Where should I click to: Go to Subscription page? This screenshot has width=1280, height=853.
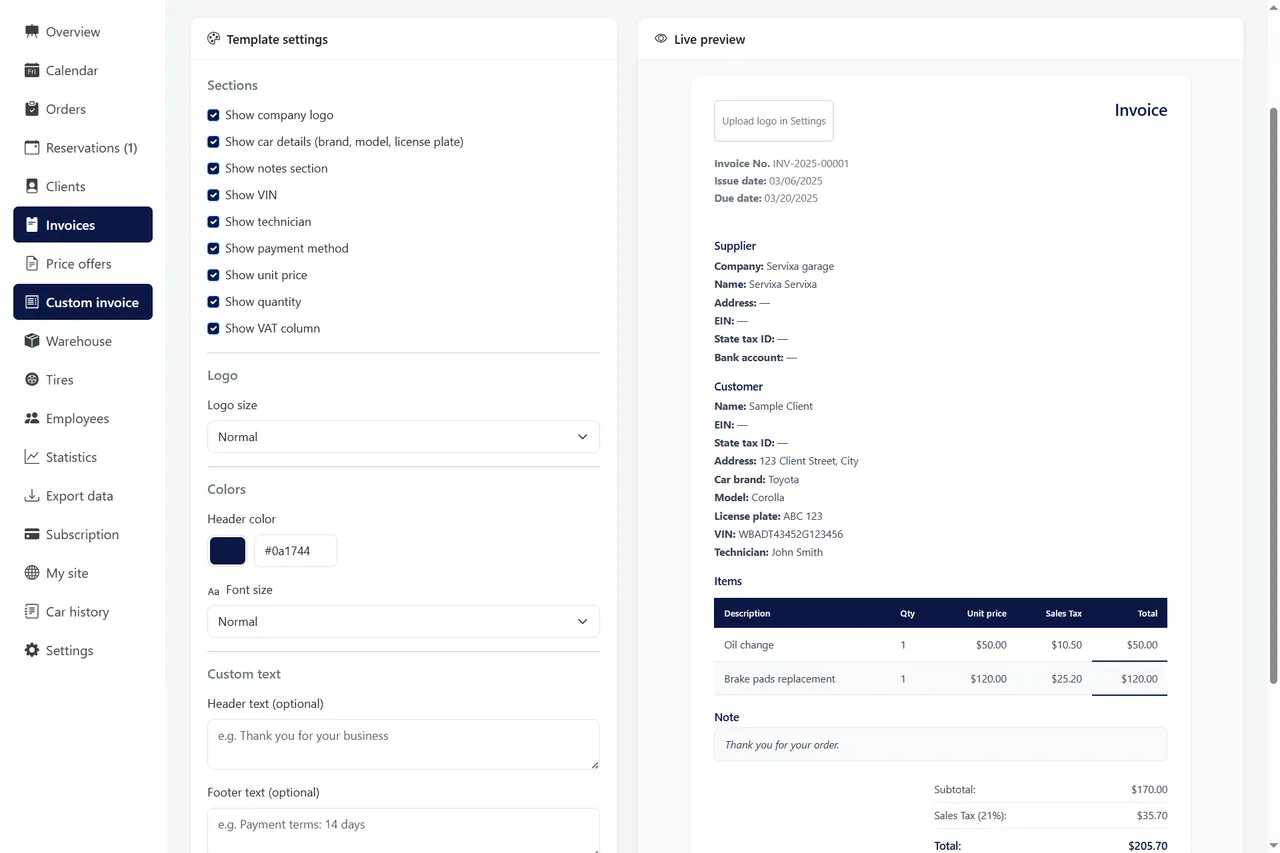[x=83, y=535]
